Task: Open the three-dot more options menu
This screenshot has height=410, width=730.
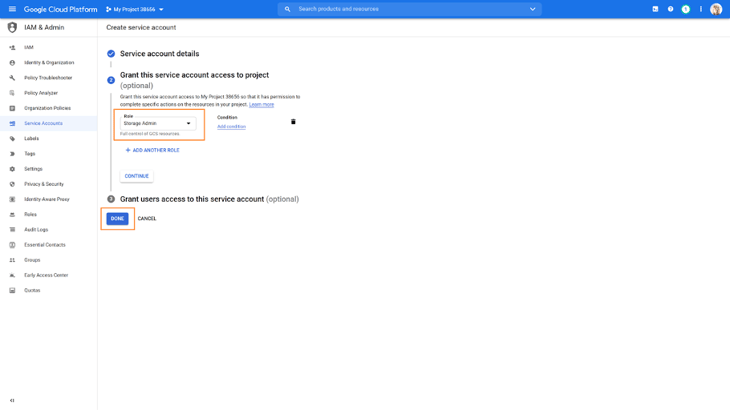Action: click(701, 9)
